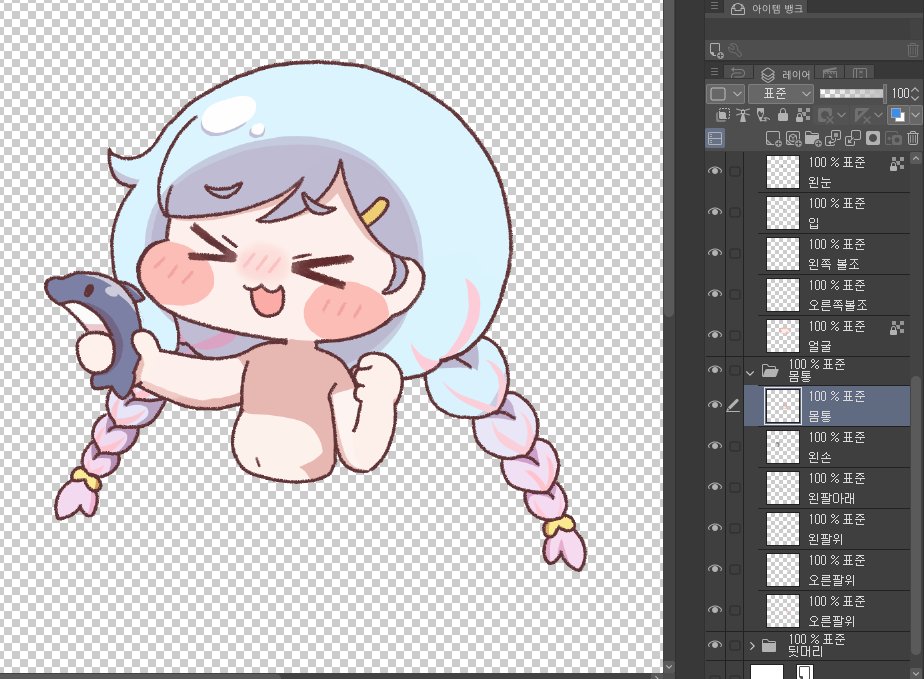
Task: Click the 얼굴 layer thumbnail
Action: pos(783,335)
